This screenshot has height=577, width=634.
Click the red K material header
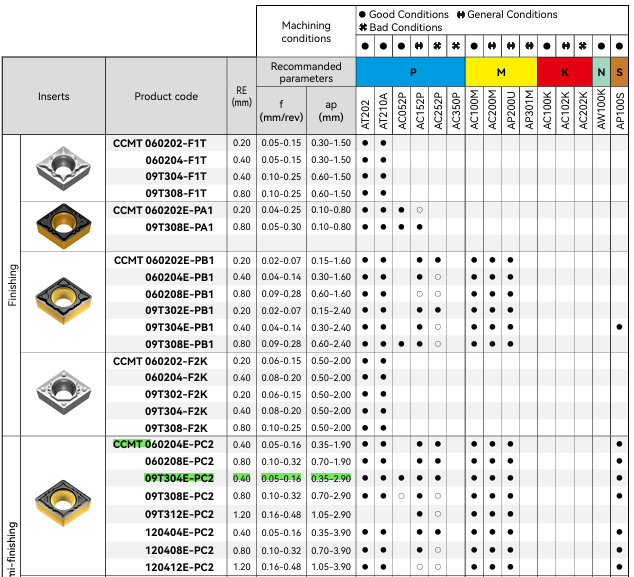[x=565, y=72]
